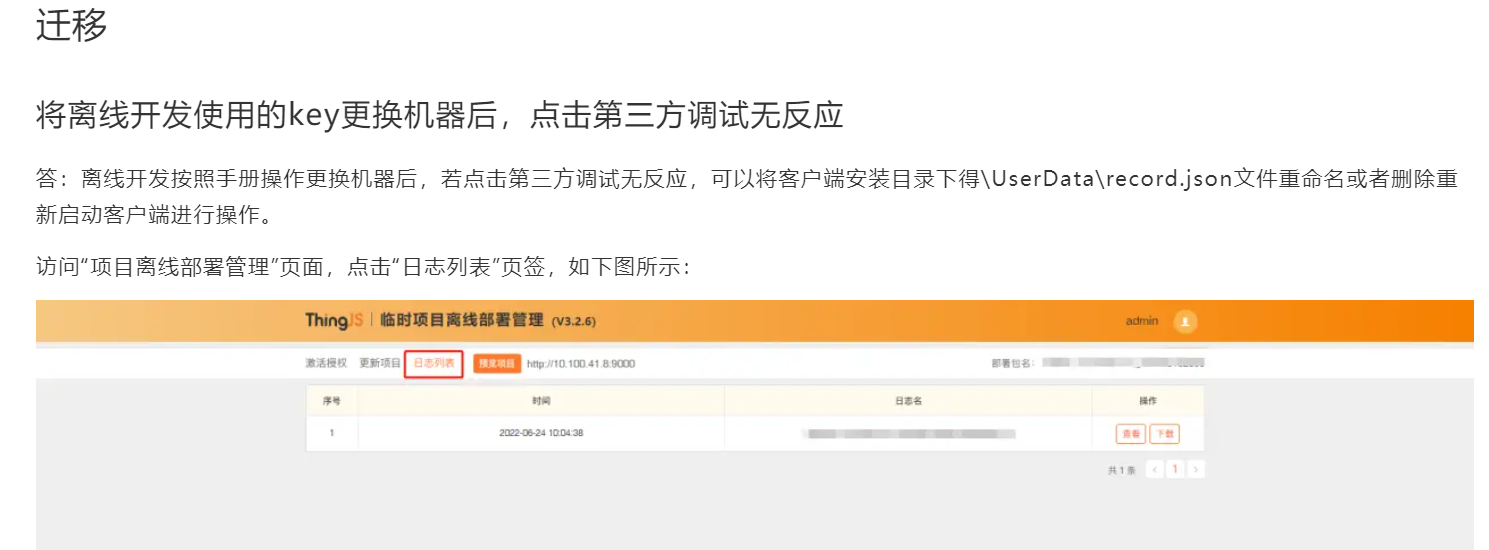Click the ThingJS logo
Image resolution: width=1489 pixels, height=550 pixels.
pyautogui.click(x=334, y=321)
